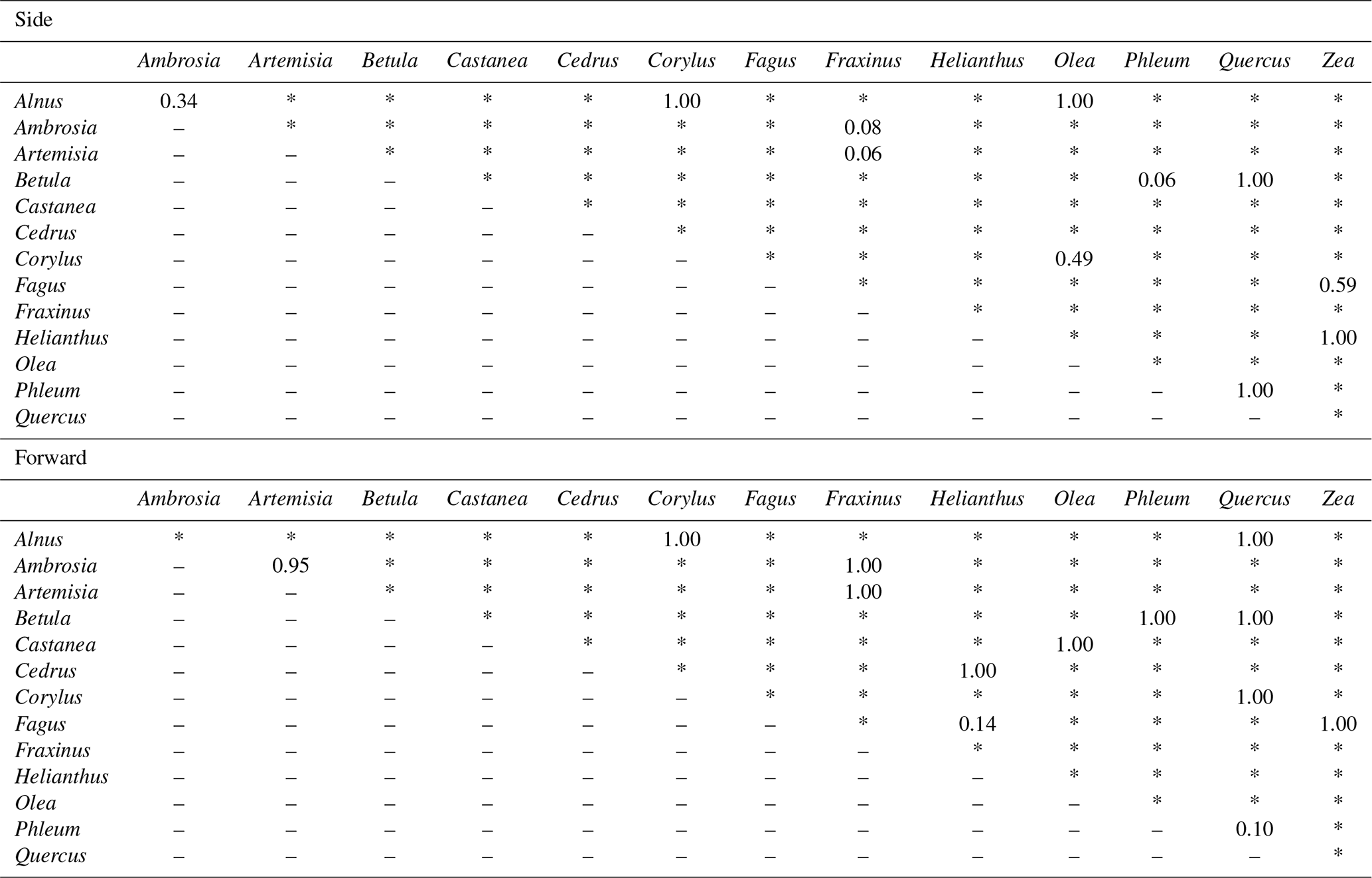Click the Zea column header in Side table
The width and height of the screenshot is (1372, 878).
tap(1337, 61)
